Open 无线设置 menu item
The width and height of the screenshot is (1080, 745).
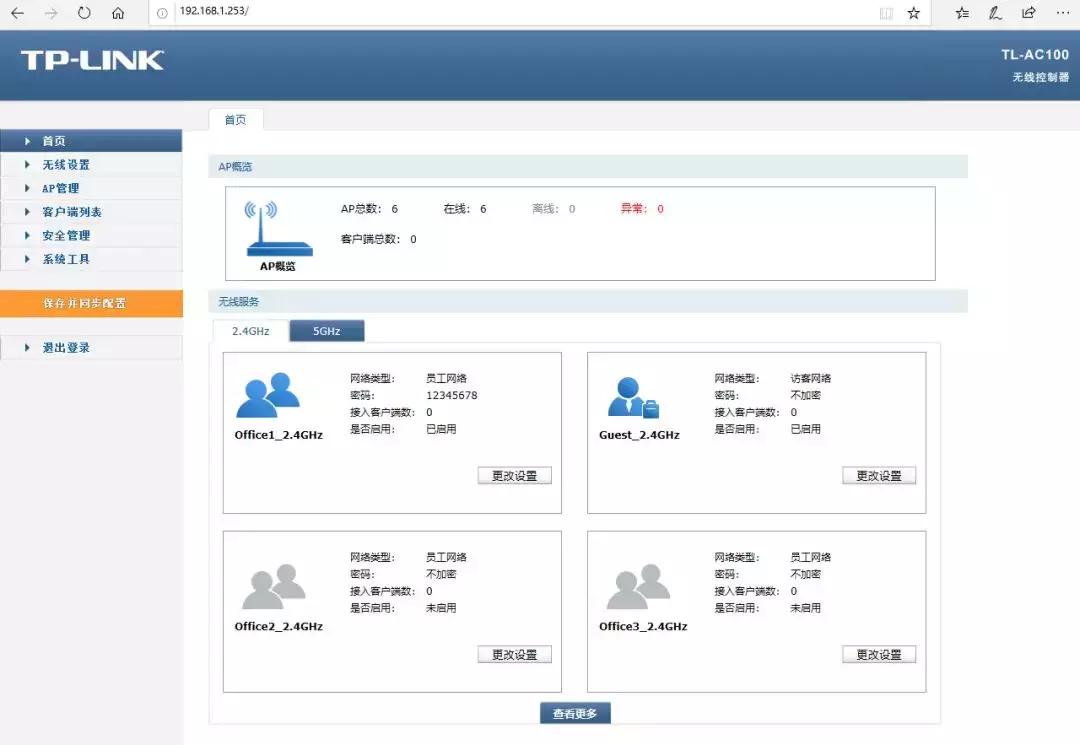click(91, 165)
